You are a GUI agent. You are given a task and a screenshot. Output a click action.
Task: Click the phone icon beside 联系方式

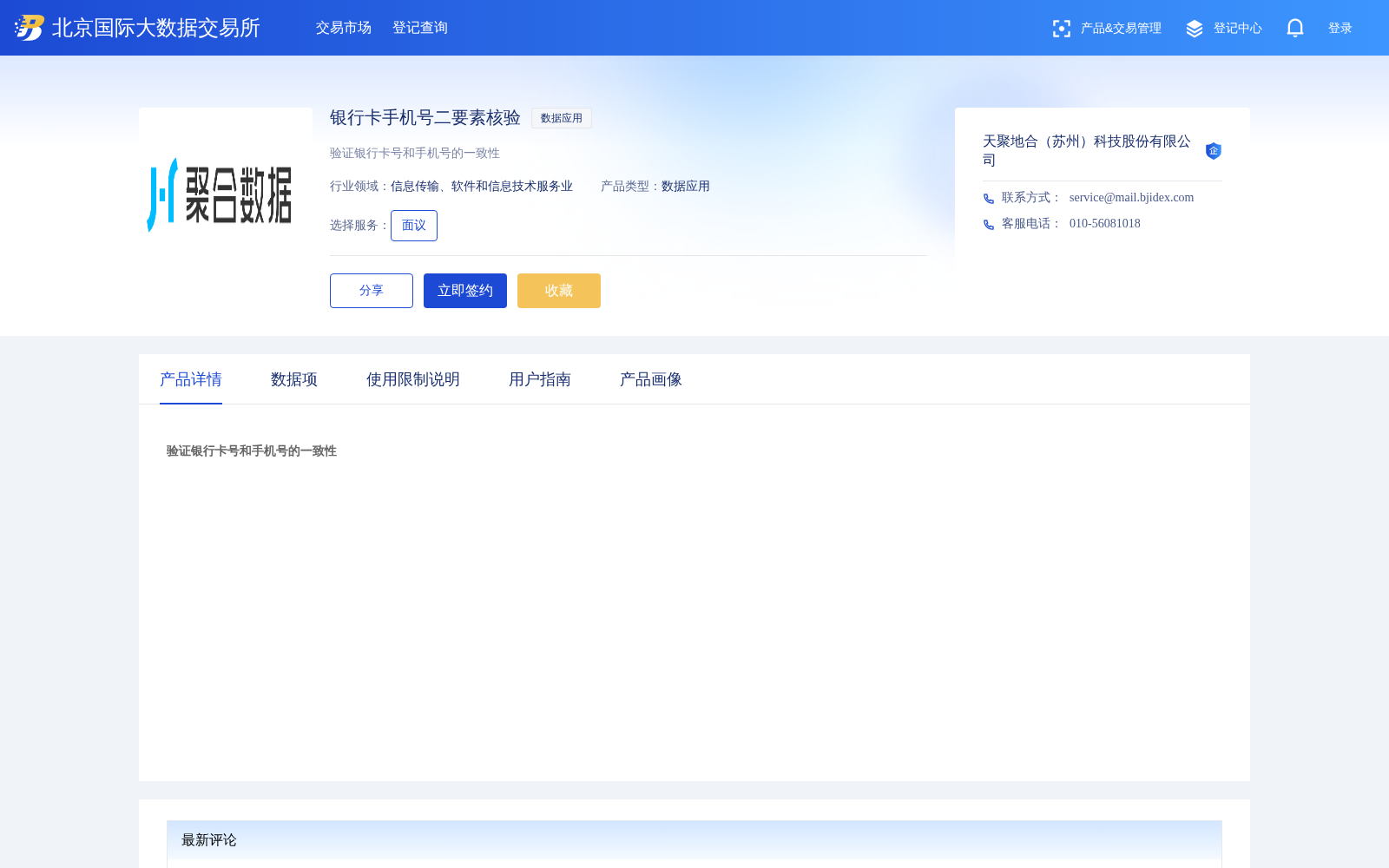989,199
